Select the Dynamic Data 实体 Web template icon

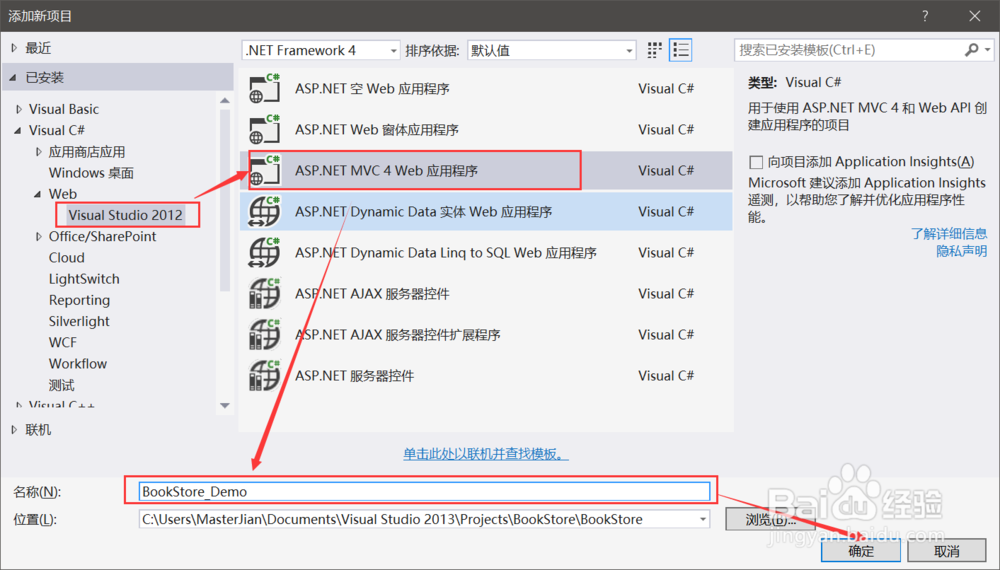264,212
